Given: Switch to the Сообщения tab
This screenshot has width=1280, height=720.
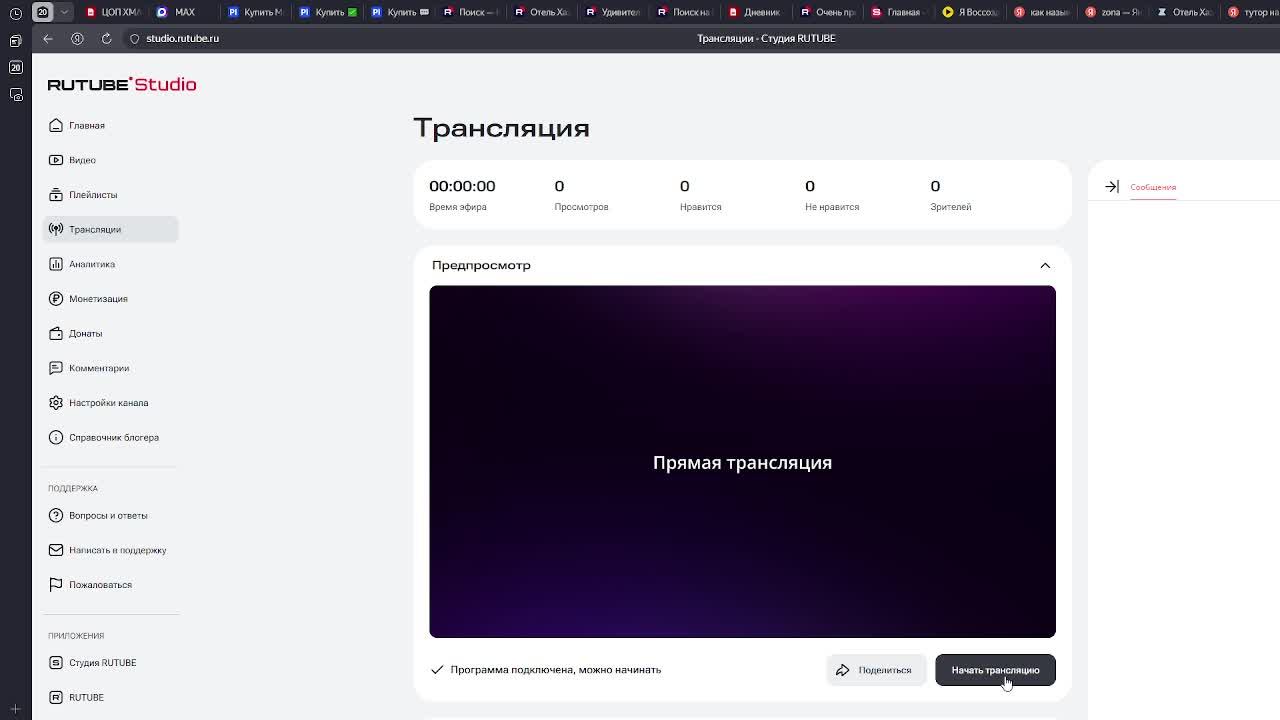Looking at the screenshot, I should [x=1153, y=187].
